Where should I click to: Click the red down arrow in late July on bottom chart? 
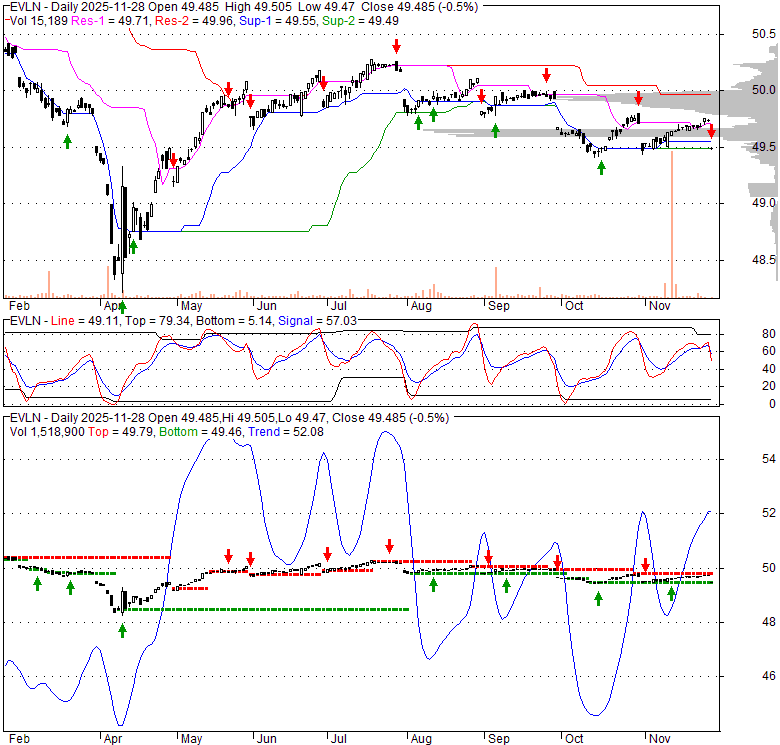coord(389,546)
